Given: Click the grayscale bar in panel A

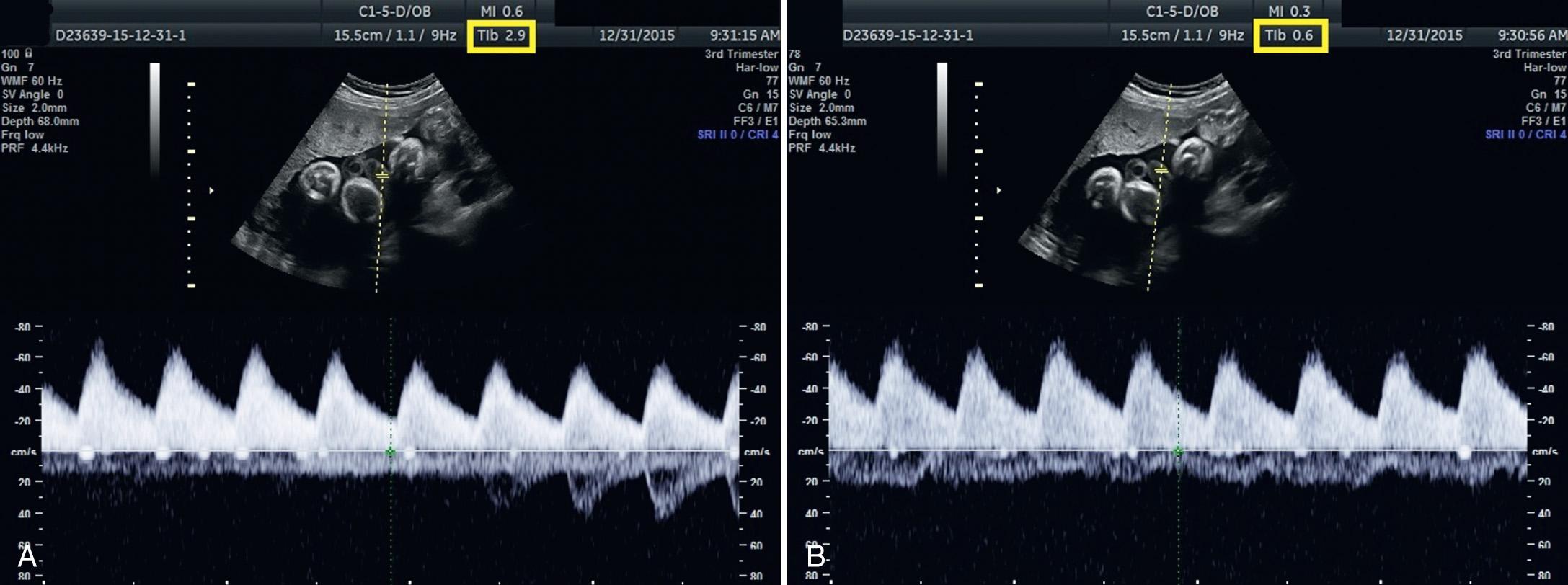Looking at the screenshot, I should 155,120.
